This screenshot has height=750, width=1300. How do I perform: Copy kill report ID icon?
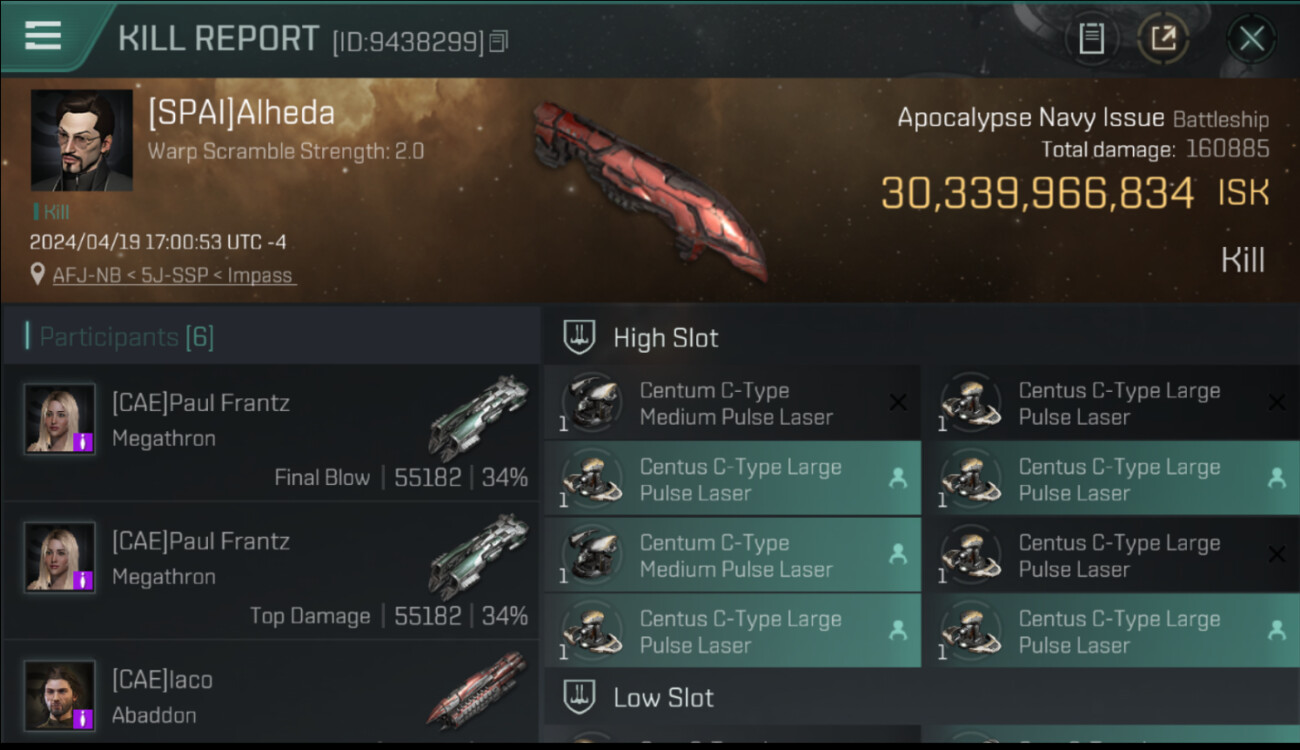(499, 41)
